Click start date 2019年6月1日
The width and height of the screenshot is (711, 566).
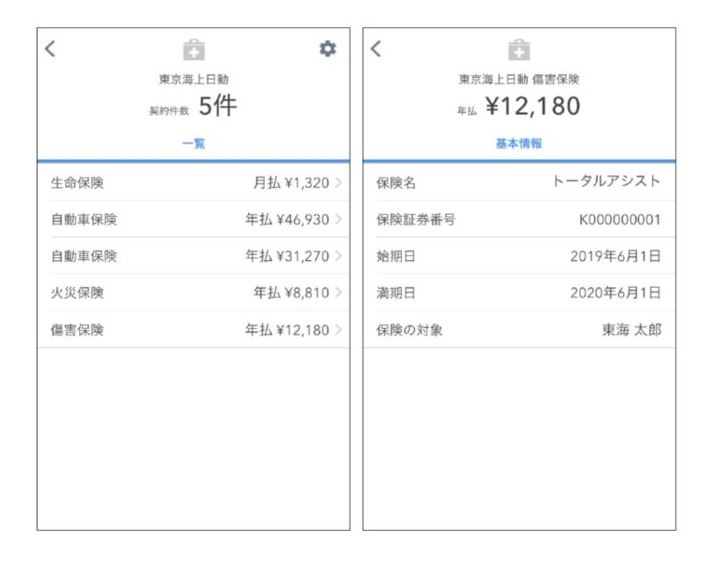pyautogui.click(x=615, y=256)
